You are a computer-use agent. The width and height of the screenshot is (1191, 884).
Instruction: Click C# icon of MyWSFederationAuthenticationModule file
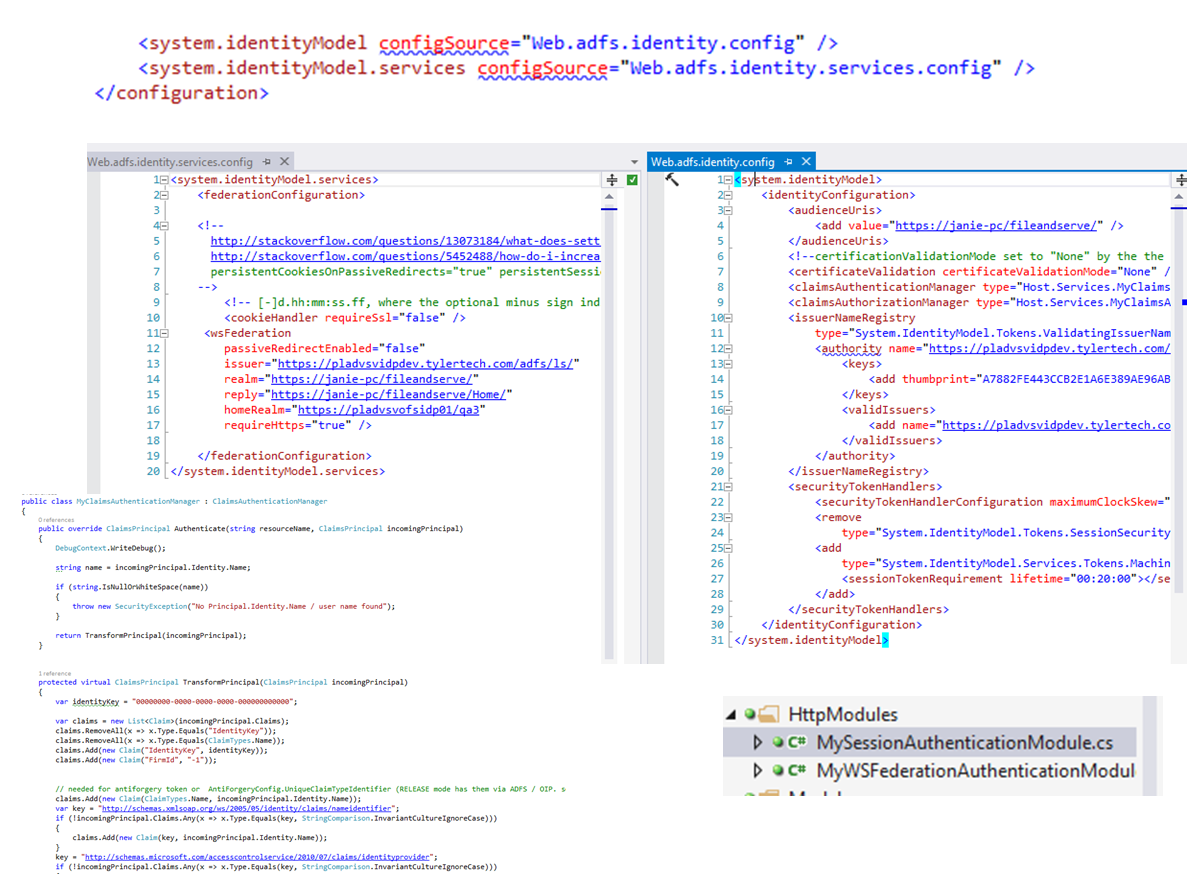coord(796,771)
